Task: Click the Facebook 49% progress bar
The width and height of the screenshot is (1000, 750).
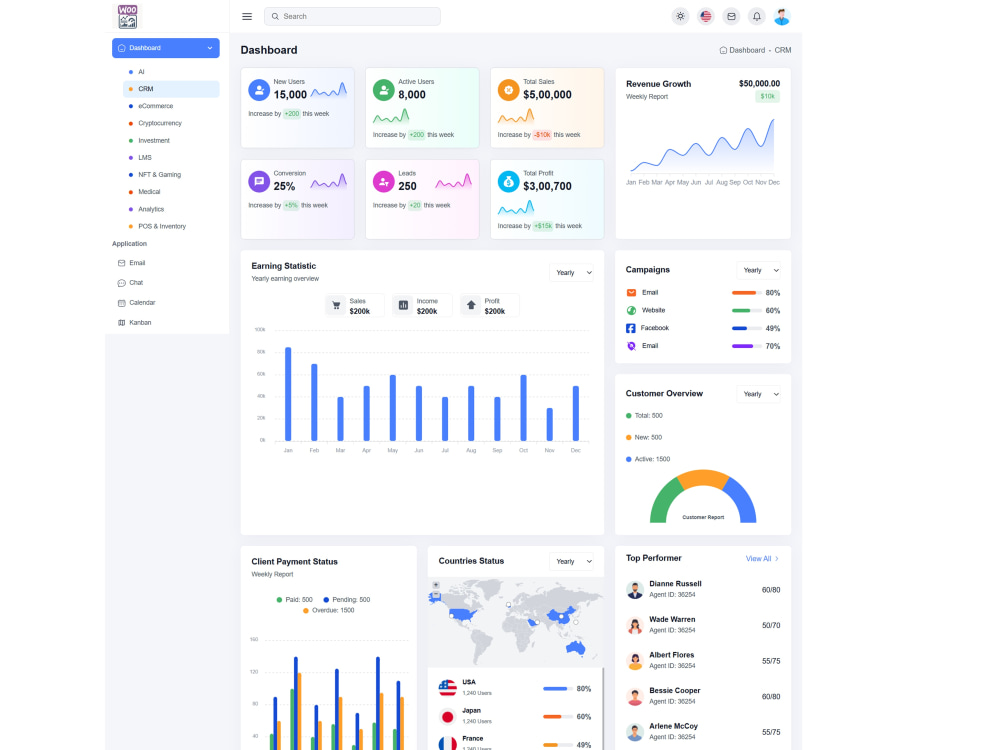Action: [x=747, y=328]
